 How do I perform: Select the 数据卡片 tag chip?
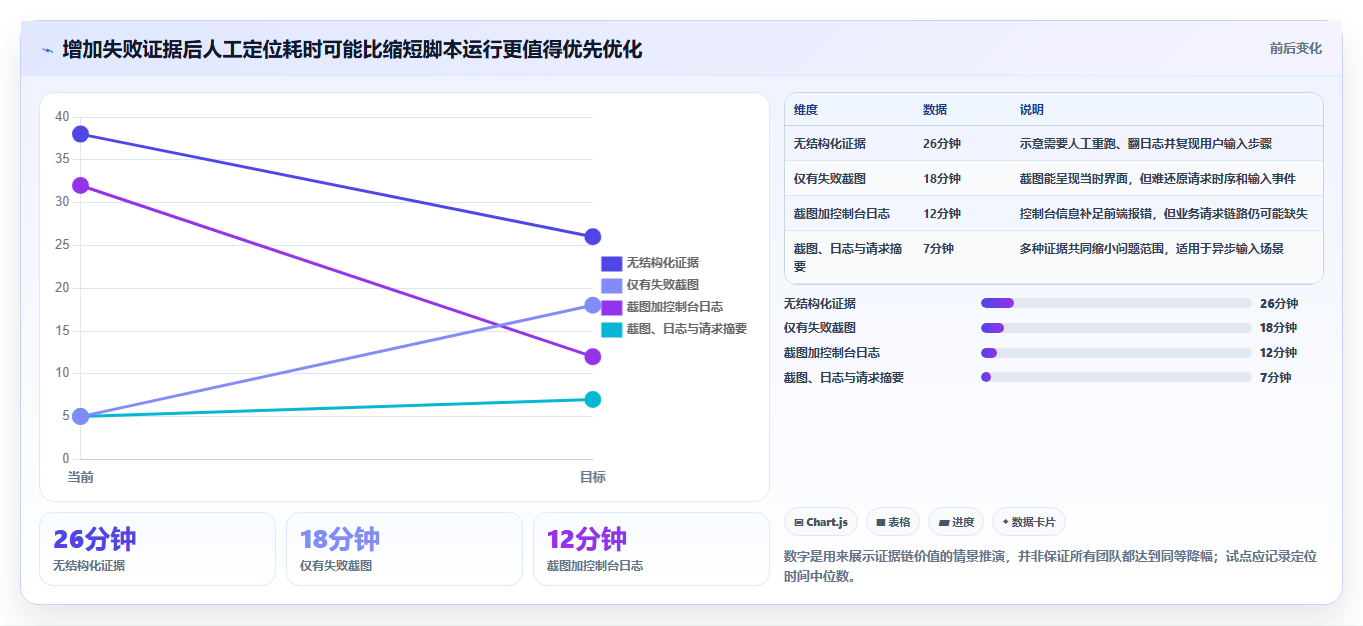tap(1029, 522)
